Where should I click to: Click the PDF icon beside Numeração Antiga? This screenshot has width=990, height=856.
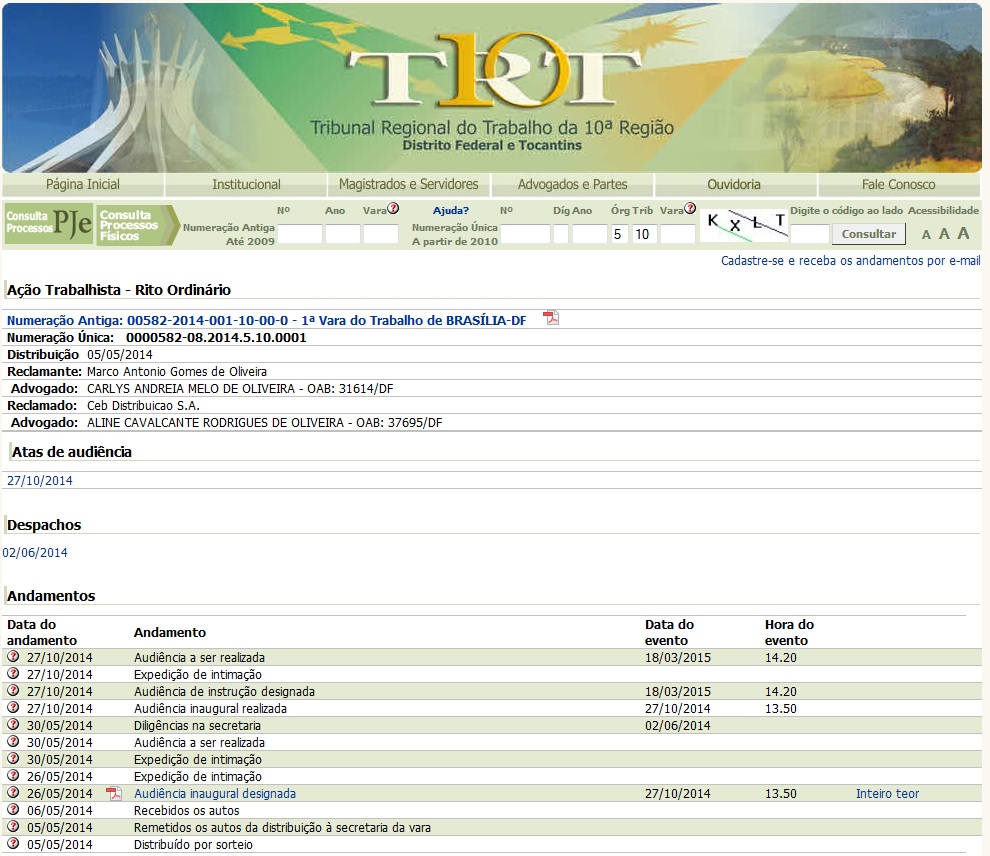(x=551, y=318)
